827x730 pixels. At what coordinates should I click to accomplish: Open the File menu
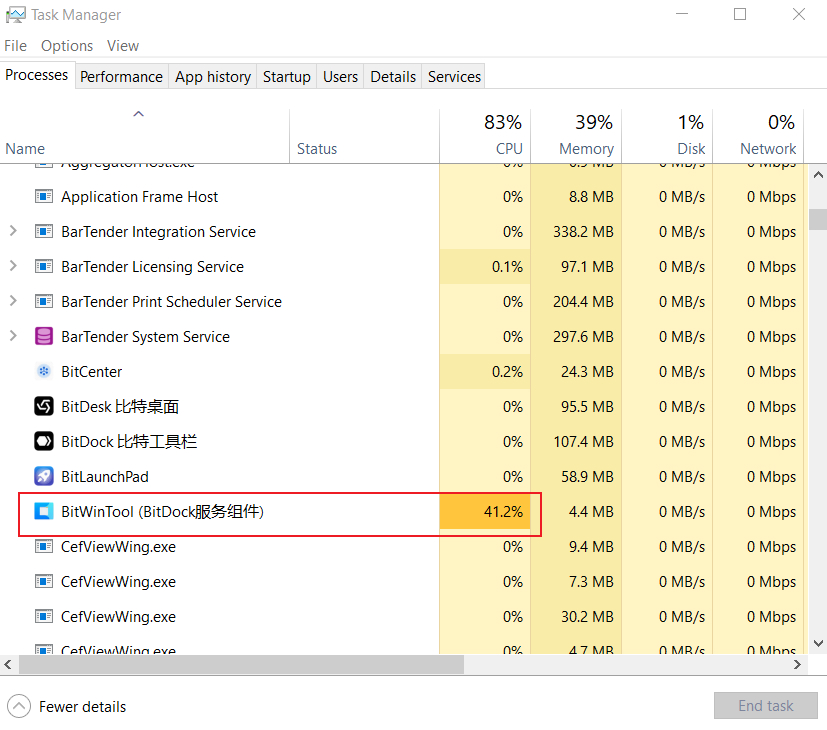[x=15, y=46]
